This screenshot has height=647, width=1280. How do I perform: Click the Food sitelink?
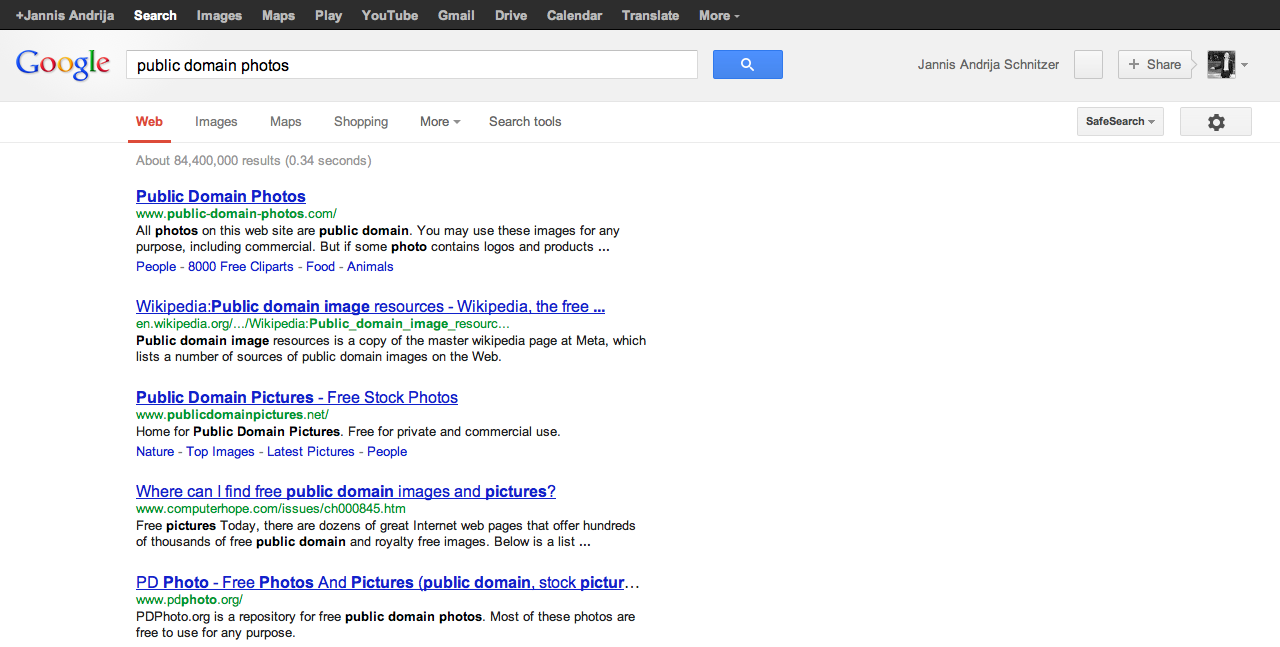(x=320, y=267)
